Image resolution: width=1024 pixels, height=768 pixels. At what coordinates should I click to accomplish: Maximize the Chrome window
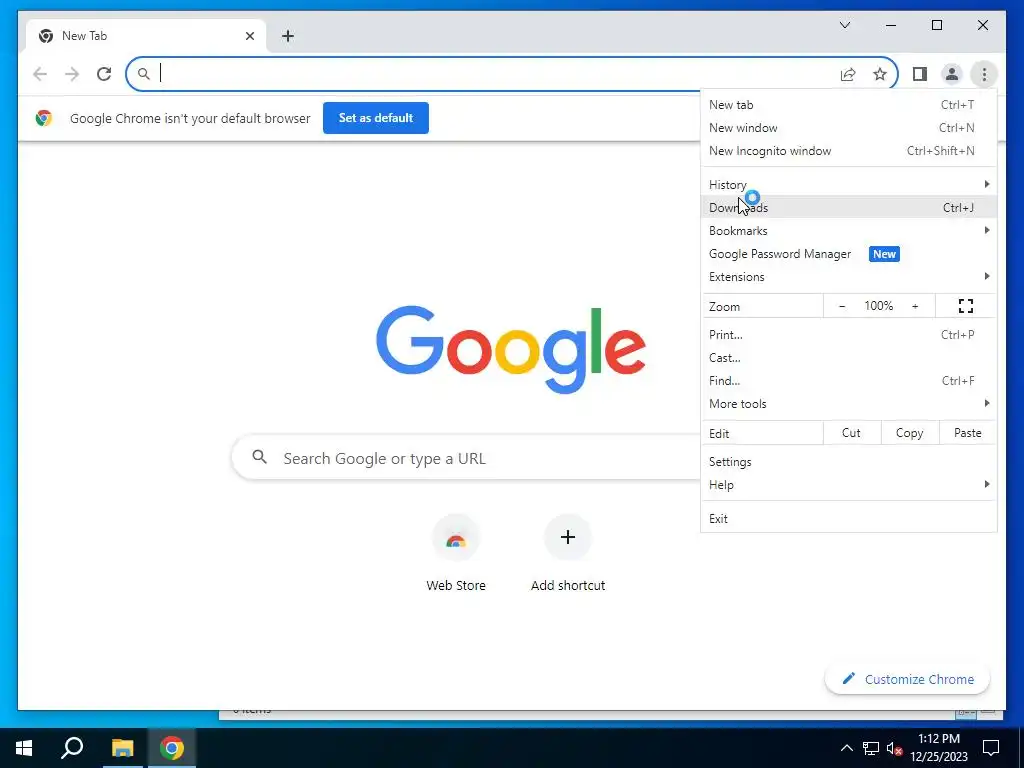pos(936,25)
